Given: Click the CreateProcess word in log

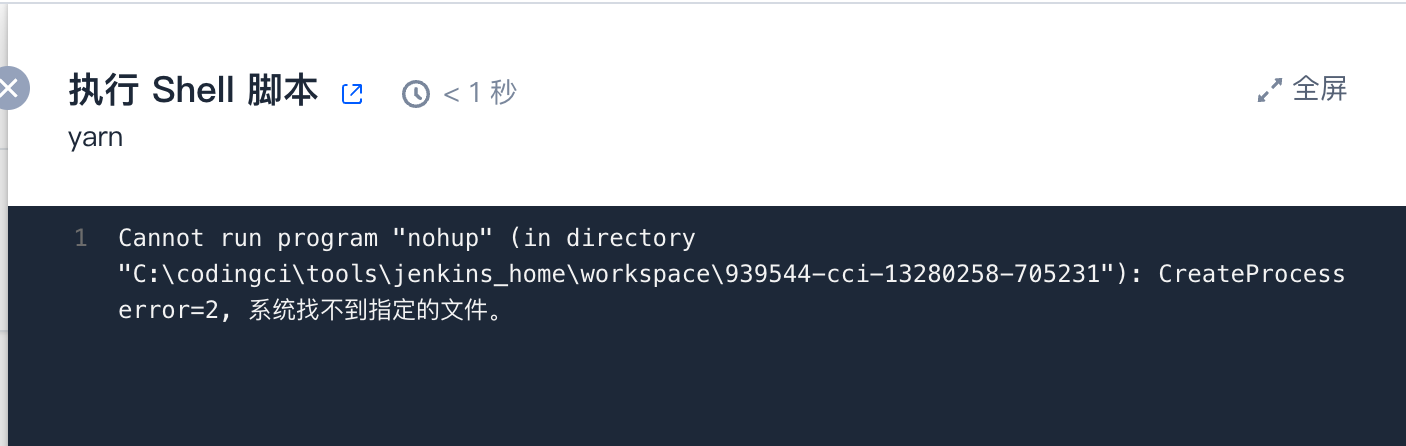Looking at the screenshot, I should click(x=1252, y=274).
